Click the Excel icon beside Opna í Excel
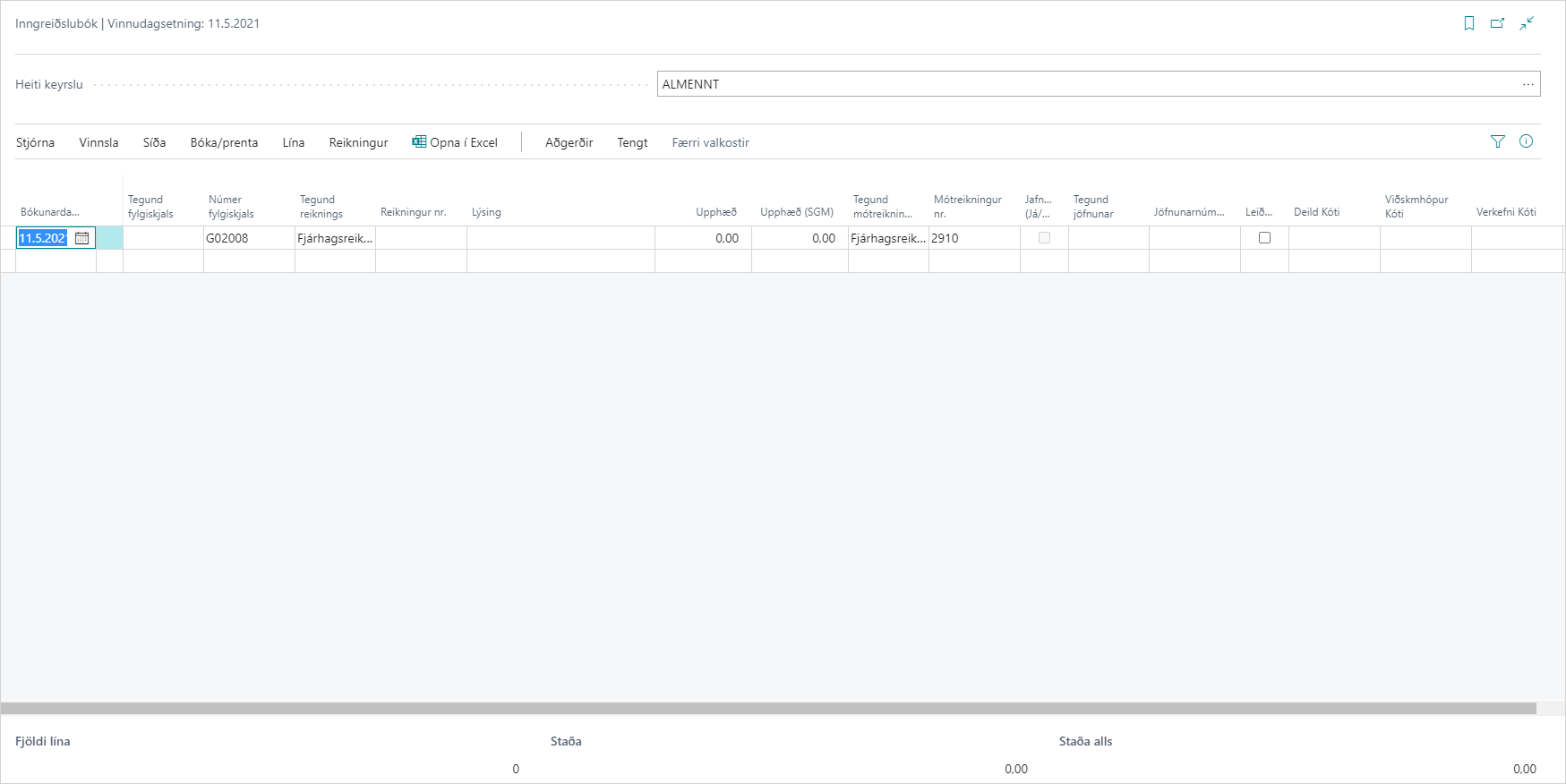Viewport: 1566px width, 784px height. click(419, 141)
